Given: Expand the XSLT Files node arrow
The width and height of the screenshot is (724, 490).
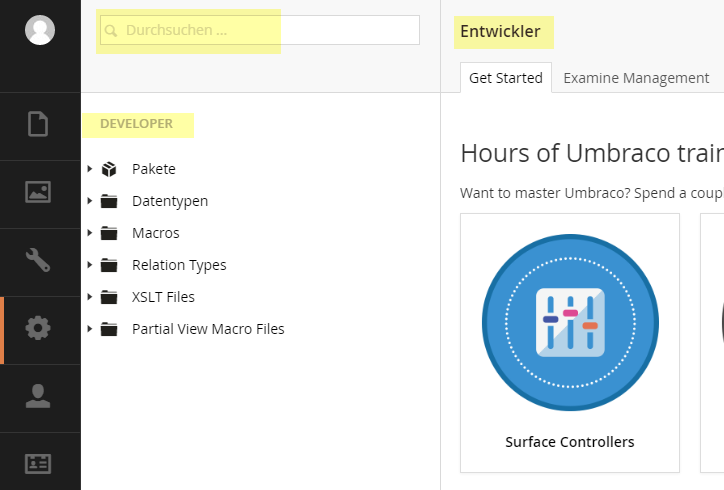Looking at the screenshot, I should click(90, 296).
